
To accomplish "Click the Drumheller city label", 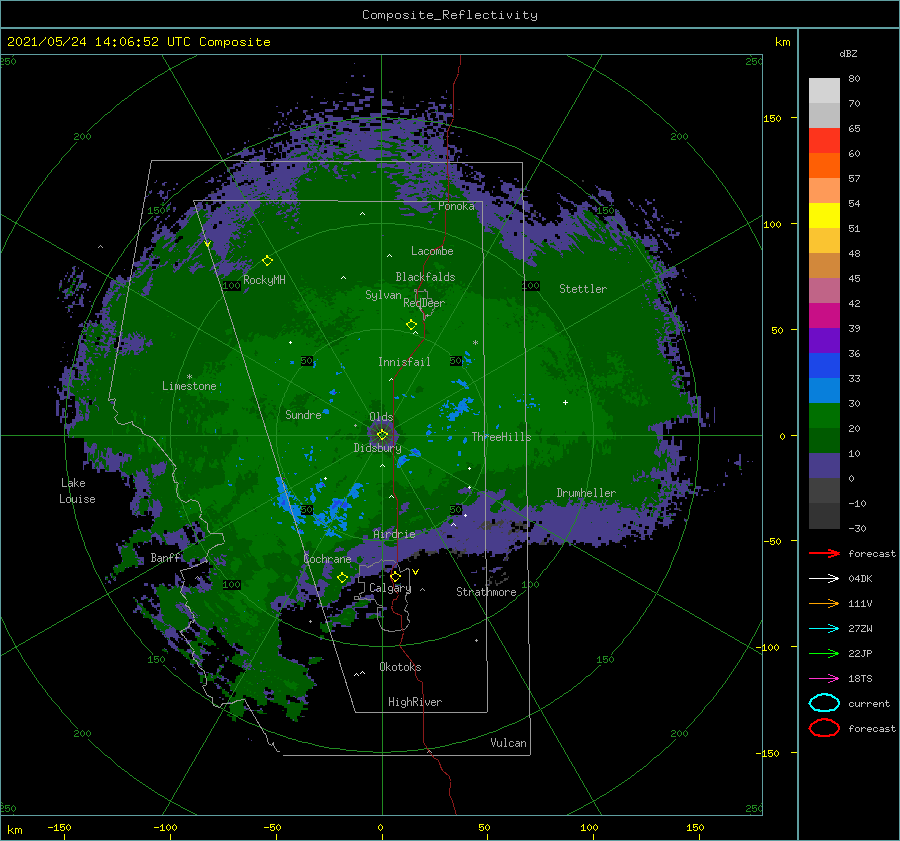I will [586, 493].
